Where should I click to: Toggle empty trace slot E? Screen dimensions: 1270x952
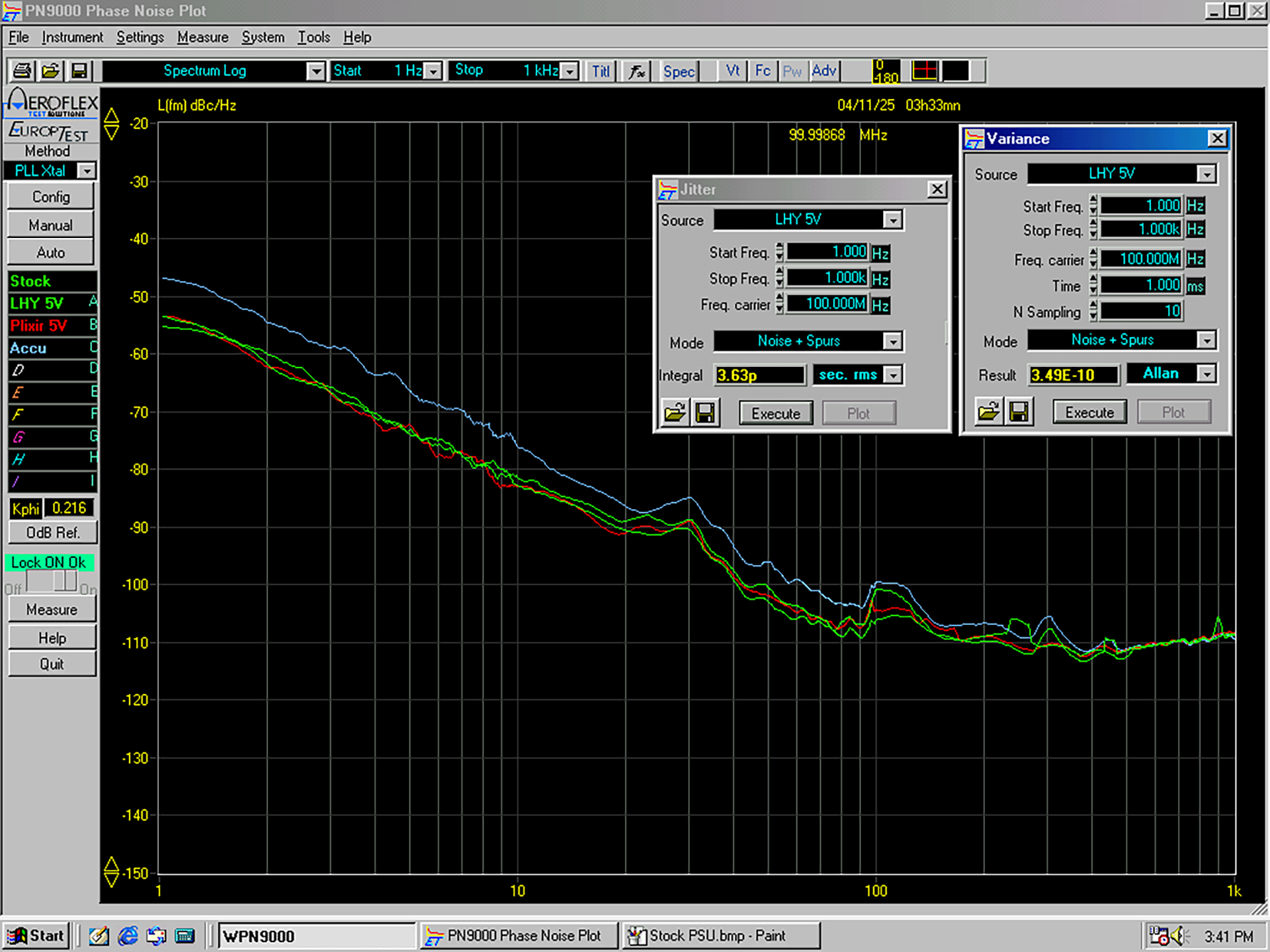[52, 392]
